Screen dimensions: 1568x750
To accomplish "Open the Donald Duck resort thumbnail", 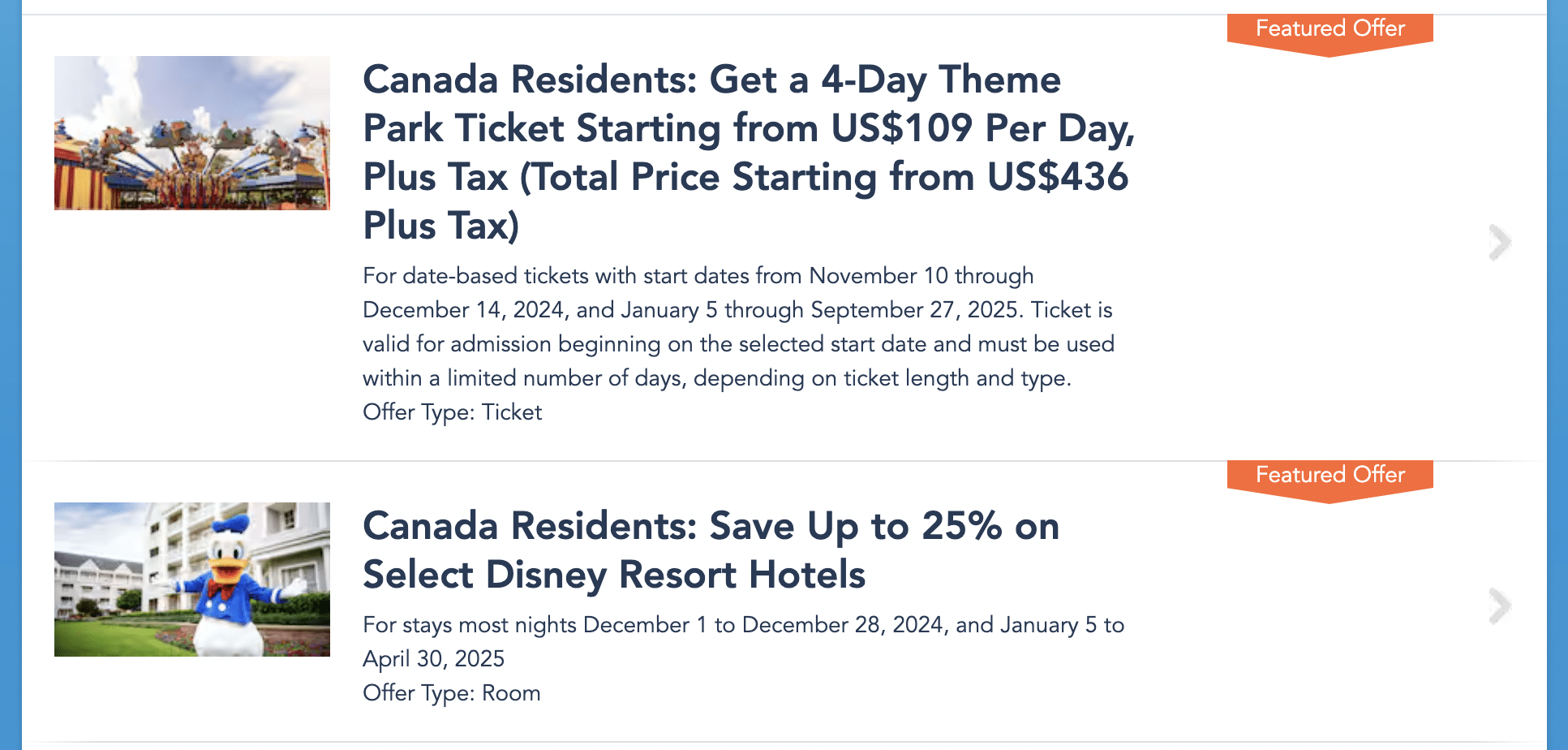I will coord(192,580).
